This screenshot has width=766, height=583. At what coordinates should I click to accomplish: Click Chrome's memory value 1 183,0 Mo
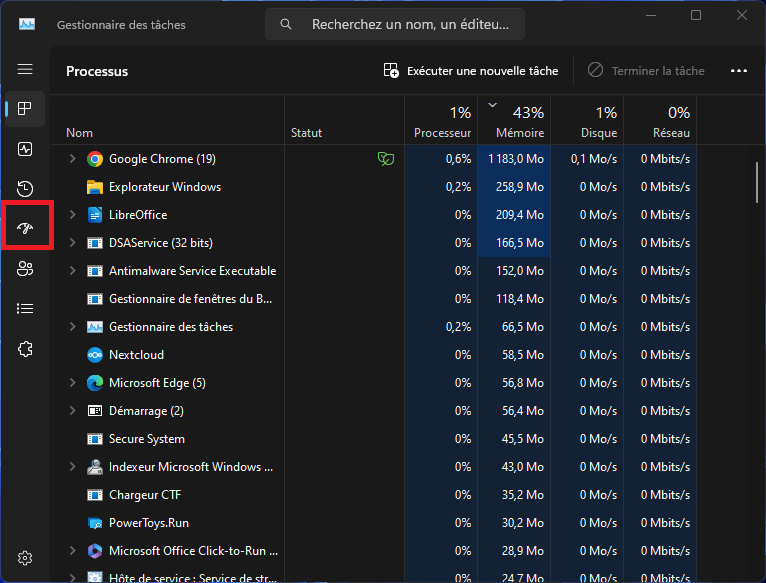516,159
